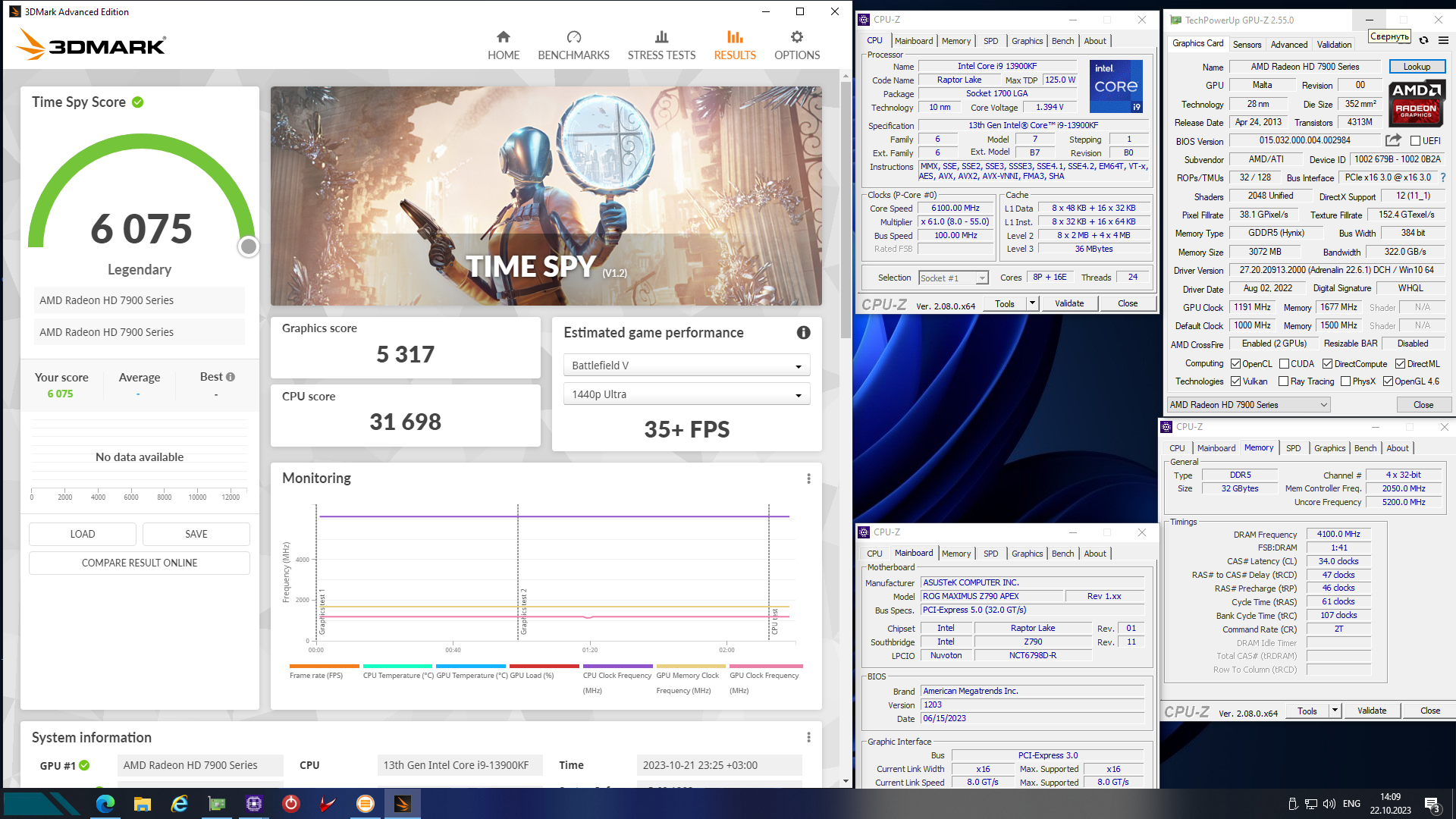Click the Bus Interface question mark in GPU-Z
Screen dimensions: 1456x819
[1443, 177]
